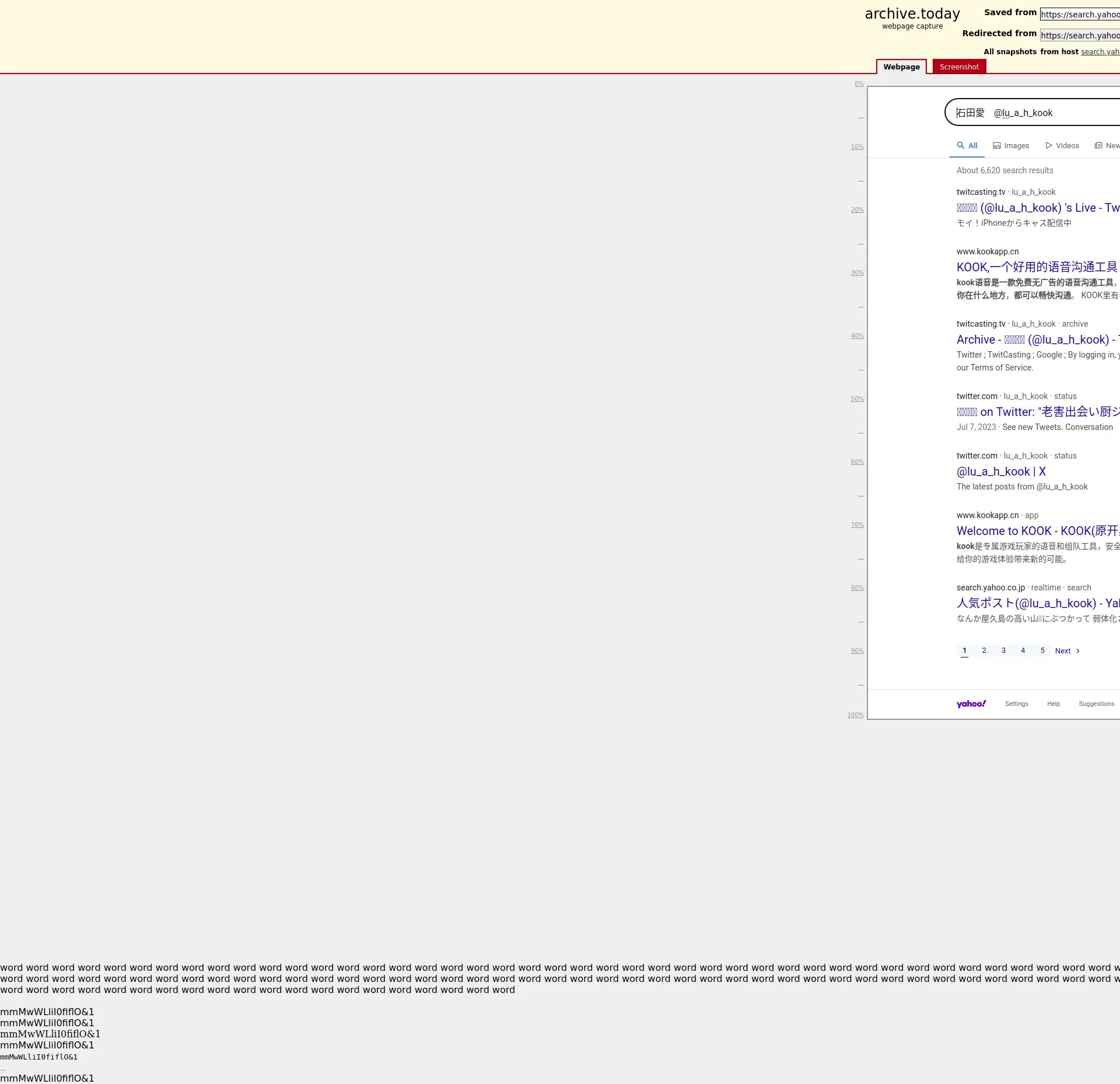Open the '@lu_a_h_kook | X' result

point(1001,471)
